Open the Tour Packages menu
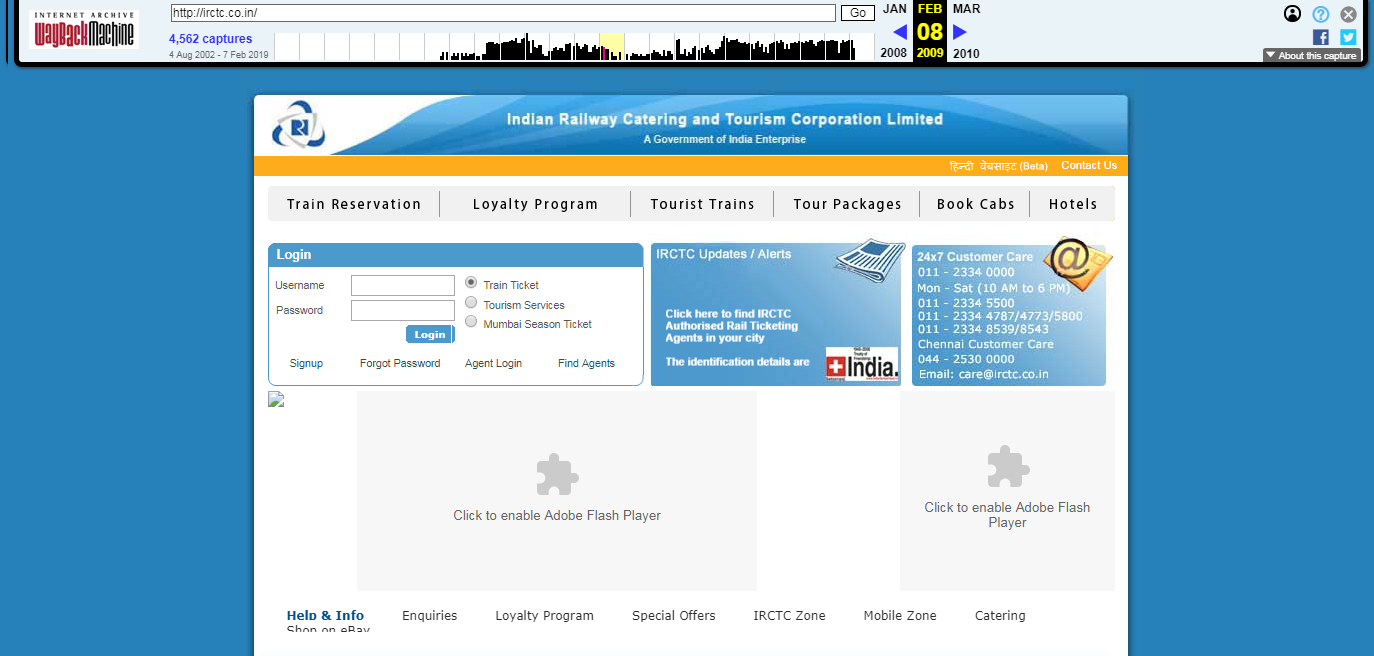The width and height of the screenshot is (1374, 656). [847, 204]
